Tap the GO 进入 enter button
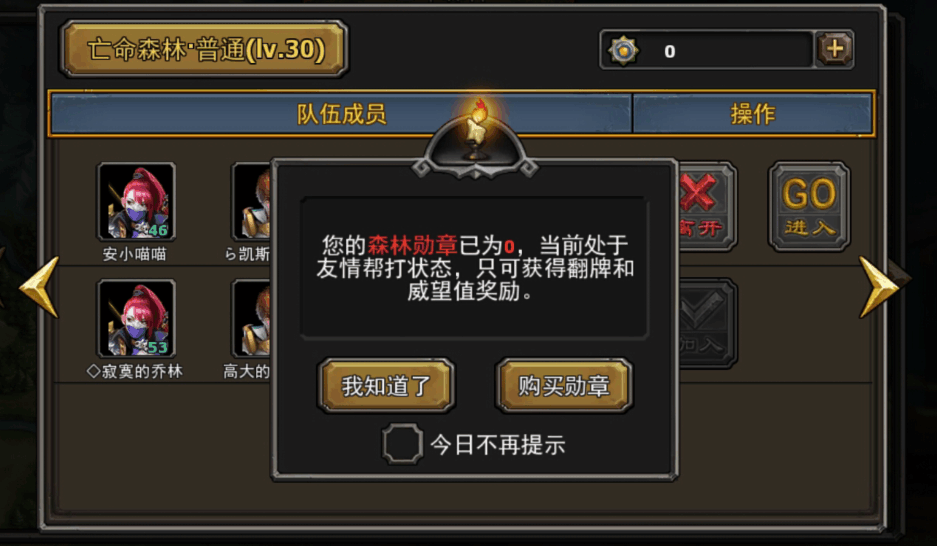 [809, 206]
